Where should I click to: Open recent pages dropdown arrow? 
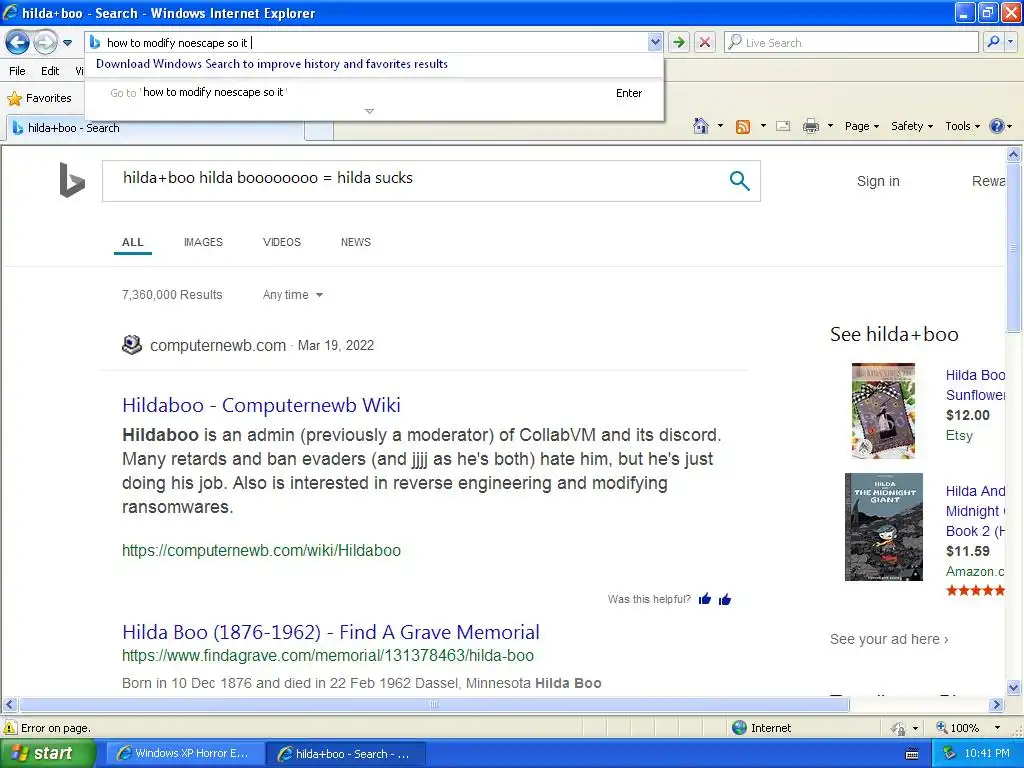pos(67,43)
